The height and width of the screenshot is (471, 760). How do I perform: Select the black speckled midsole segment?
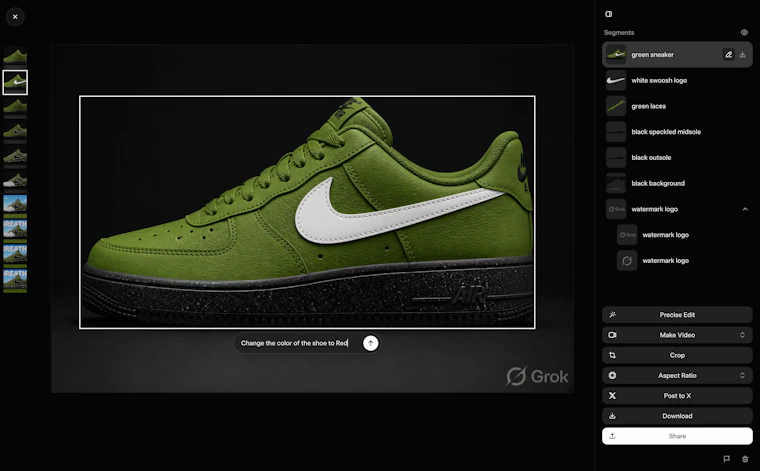(677, 132)
